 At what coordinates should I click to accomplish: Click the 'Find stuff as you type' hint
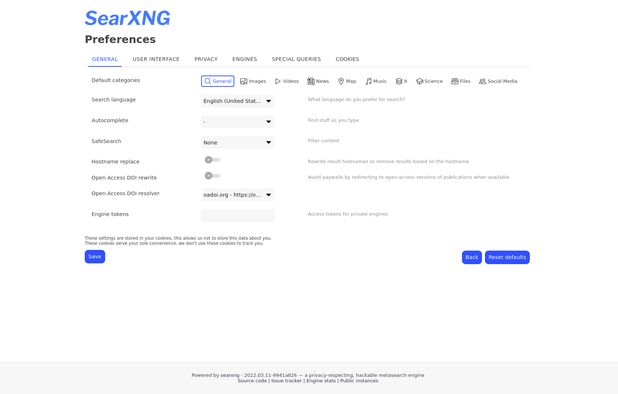tap(333, 120)
